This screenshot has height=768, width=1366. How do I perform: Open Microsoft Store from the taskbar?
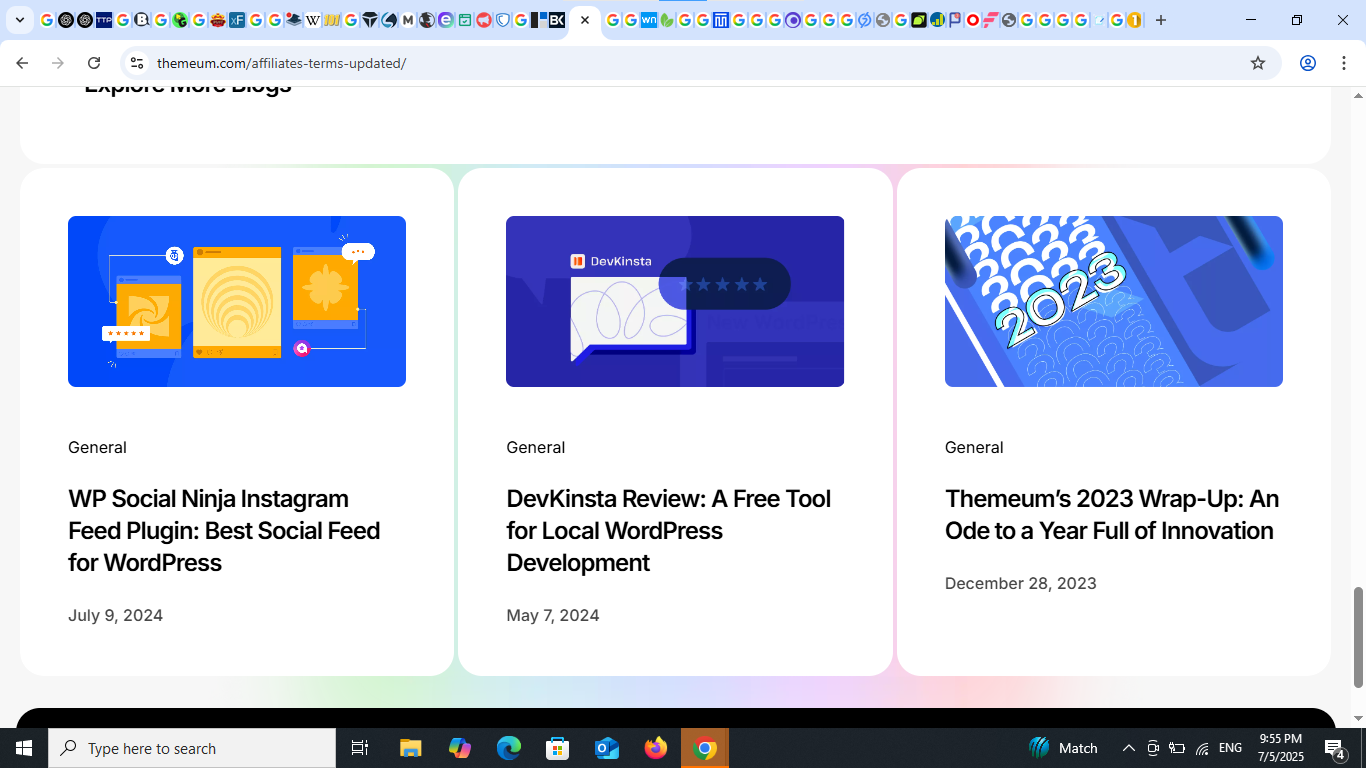coord(558,748)
